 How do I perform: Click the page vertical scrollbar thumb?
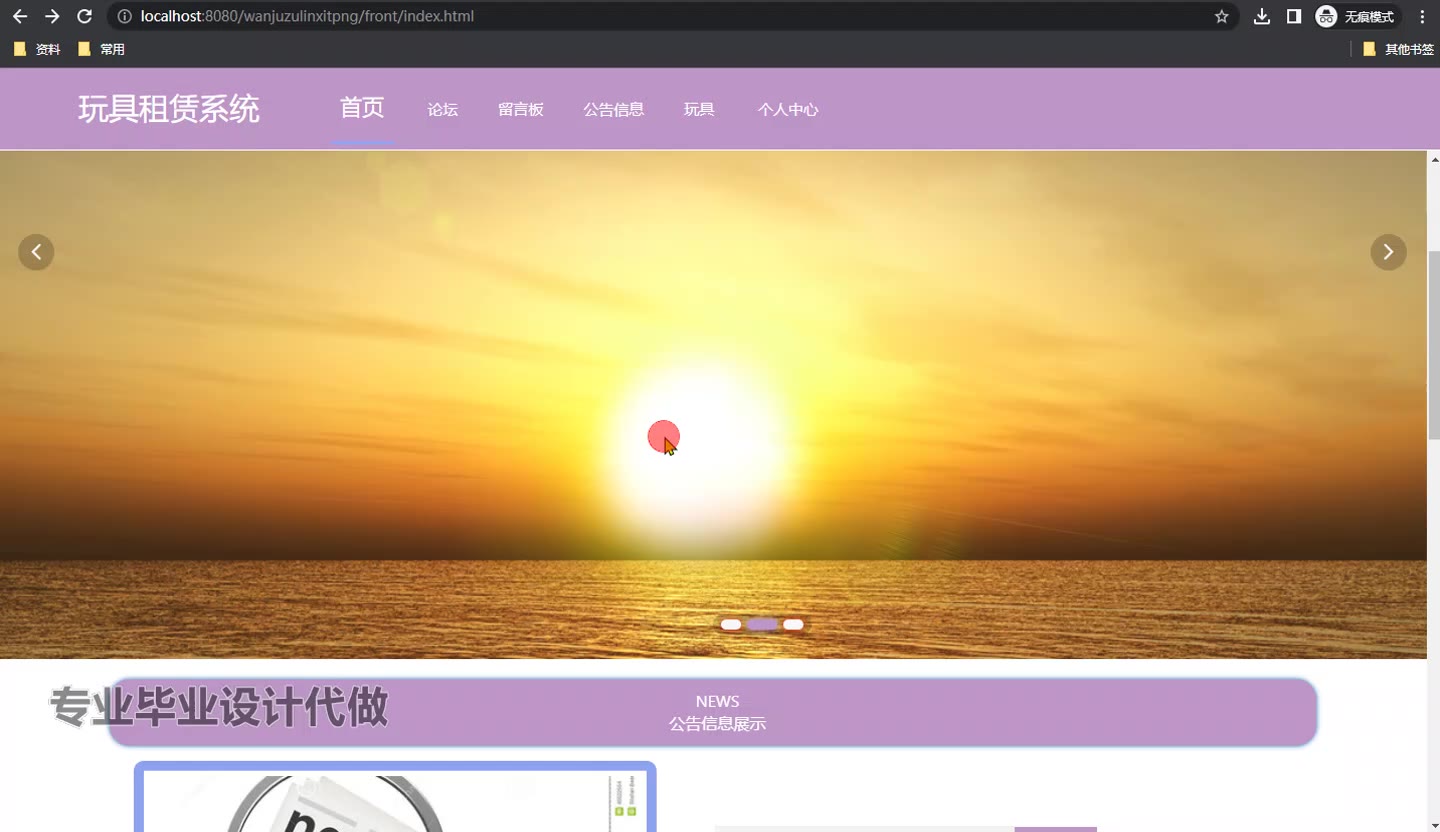coord(1433,345)
